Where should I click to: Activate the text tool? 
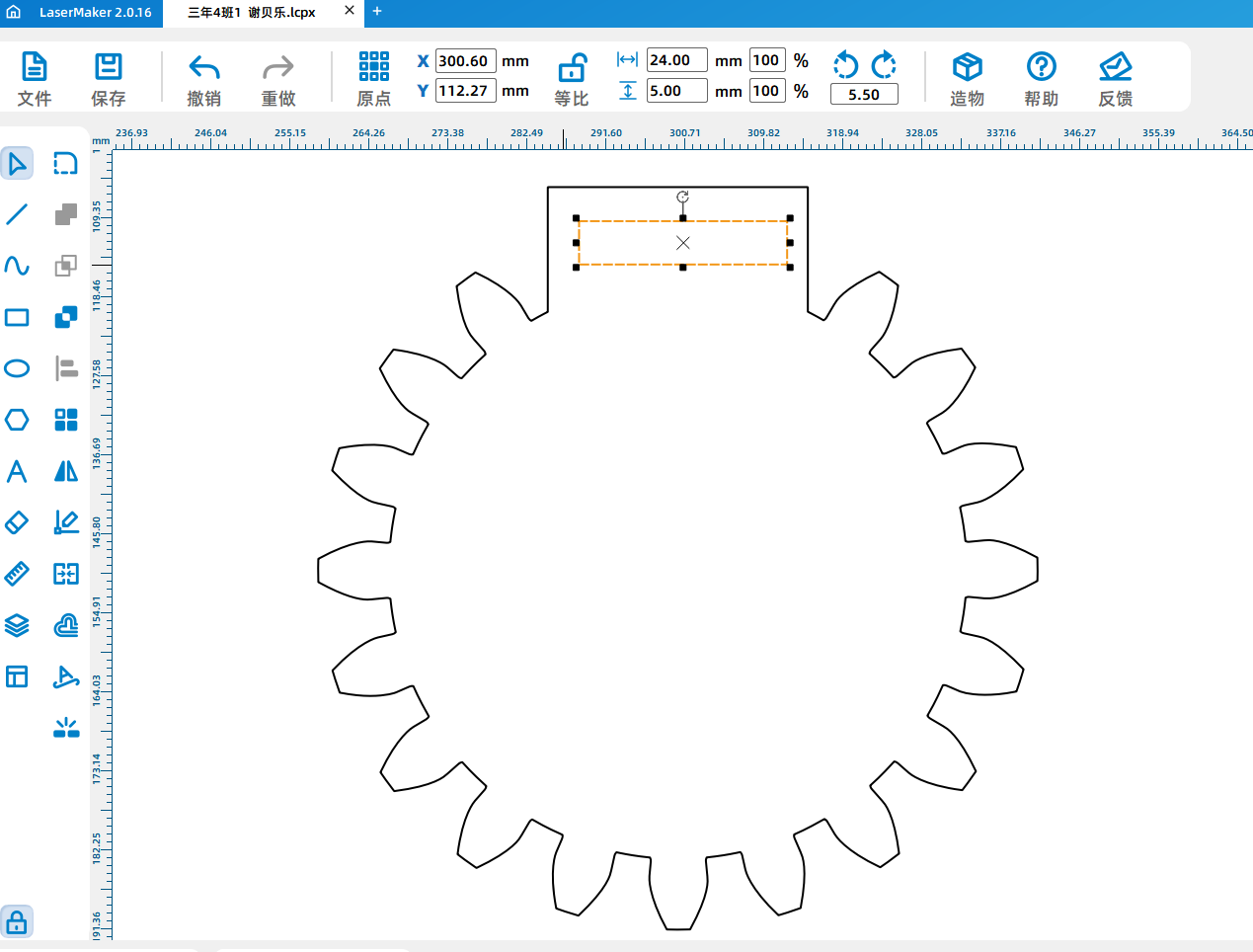coord(17,471)
